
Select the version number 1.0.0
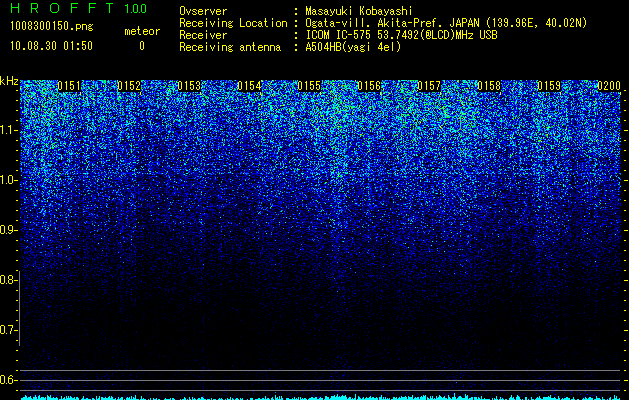(x=136, y=9)
